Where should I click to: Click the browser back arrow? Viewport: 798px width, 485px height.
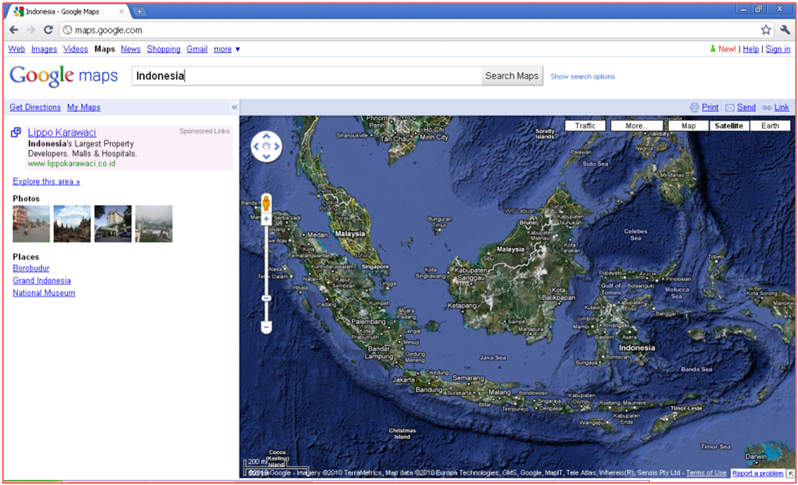click(x=14, y=30)
